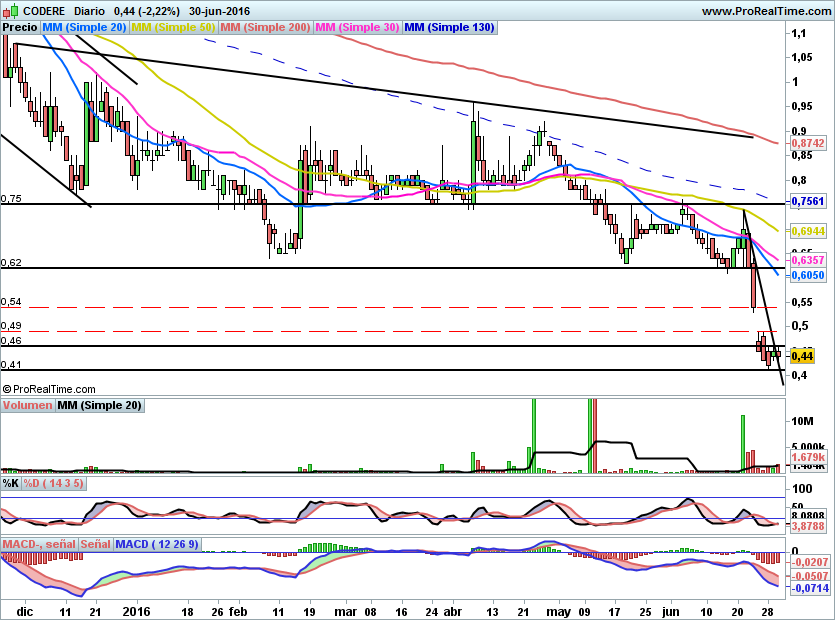Click the yellow 0,44 current price tag
Image resolution: width=835 pixels, height=620 pixels.
[802, 355]
